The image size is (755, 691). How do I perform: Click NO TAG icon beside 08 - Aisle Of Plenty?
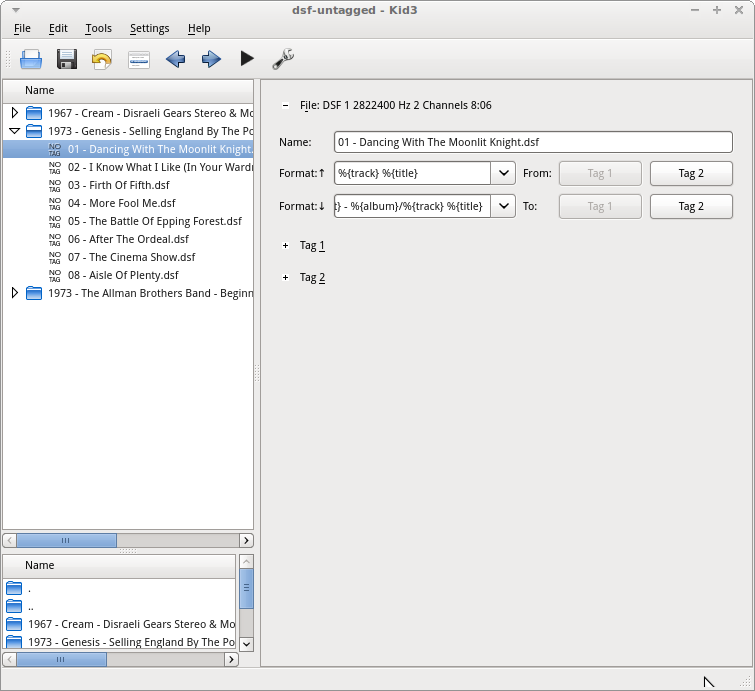pos(55,275)
